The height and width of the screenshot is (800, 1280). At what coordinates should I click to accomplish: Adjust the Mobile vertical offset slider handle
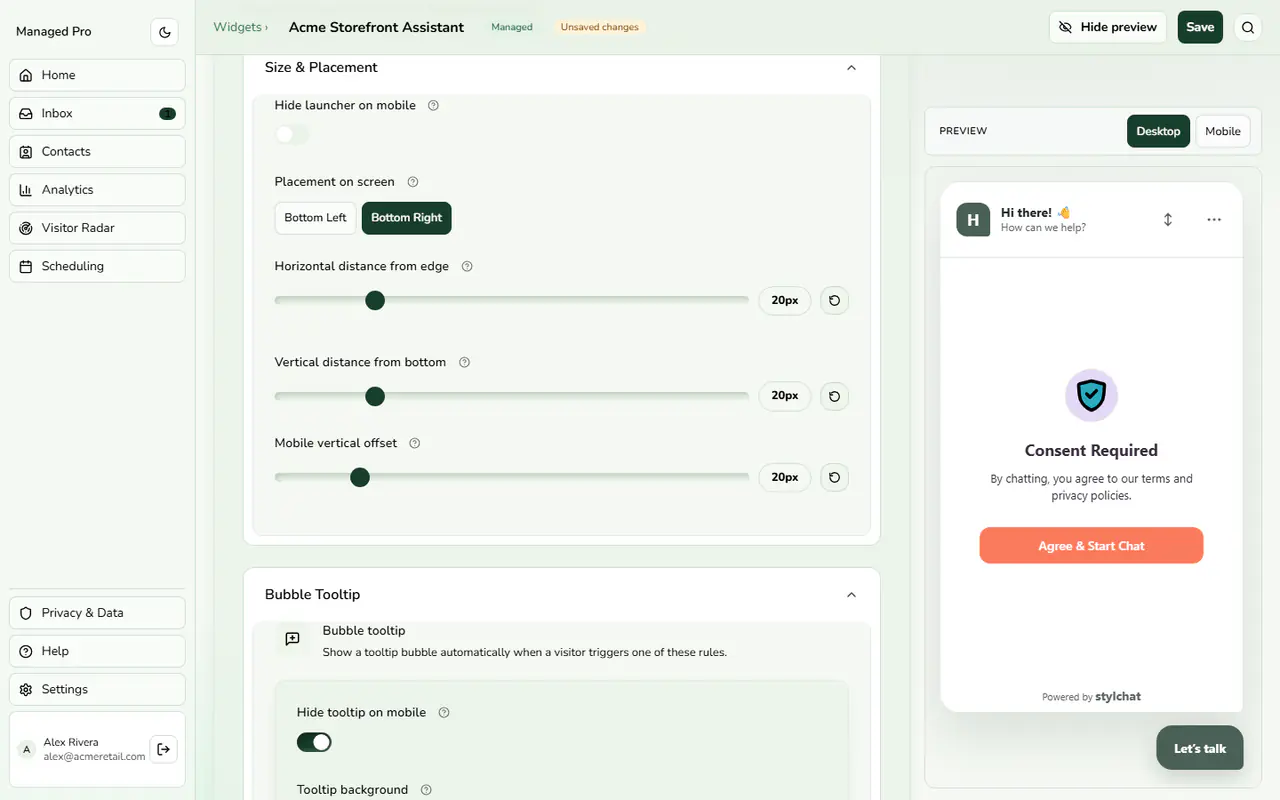point(360,477)
